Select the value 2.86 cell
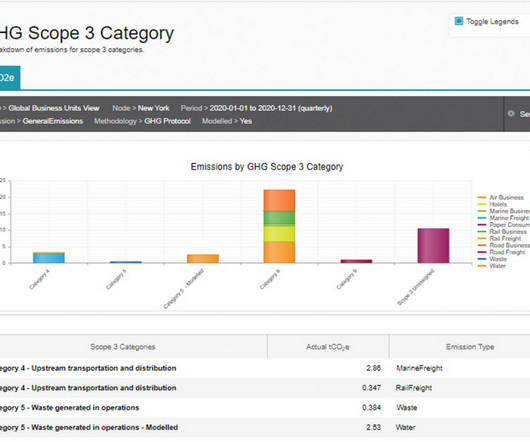The width and height of the screenshot is (530, 442). point(374,368)
